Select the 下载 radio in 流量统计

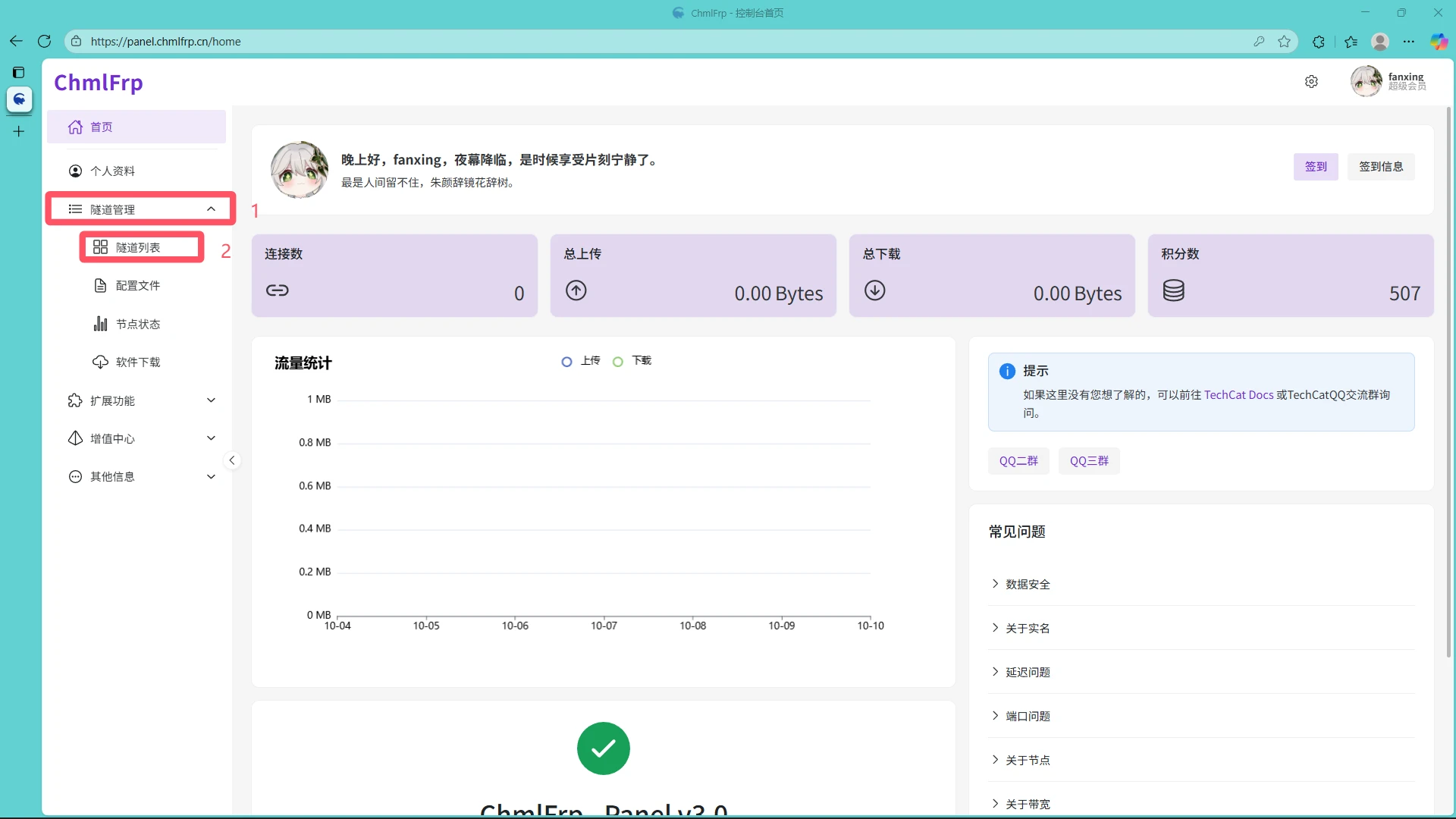tap(617, 362)
